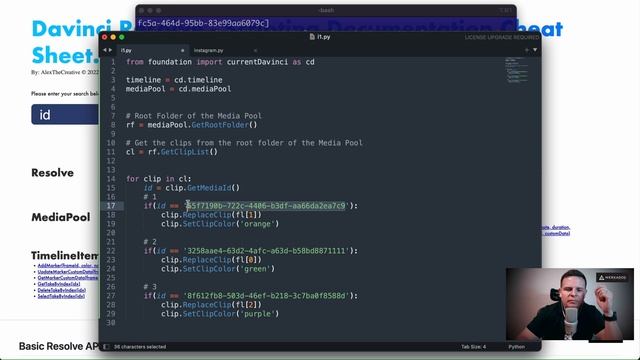This screenshot has height=360, width=640.
Task: Click the selected media ID string on line 17
Action: coord(266,206)
